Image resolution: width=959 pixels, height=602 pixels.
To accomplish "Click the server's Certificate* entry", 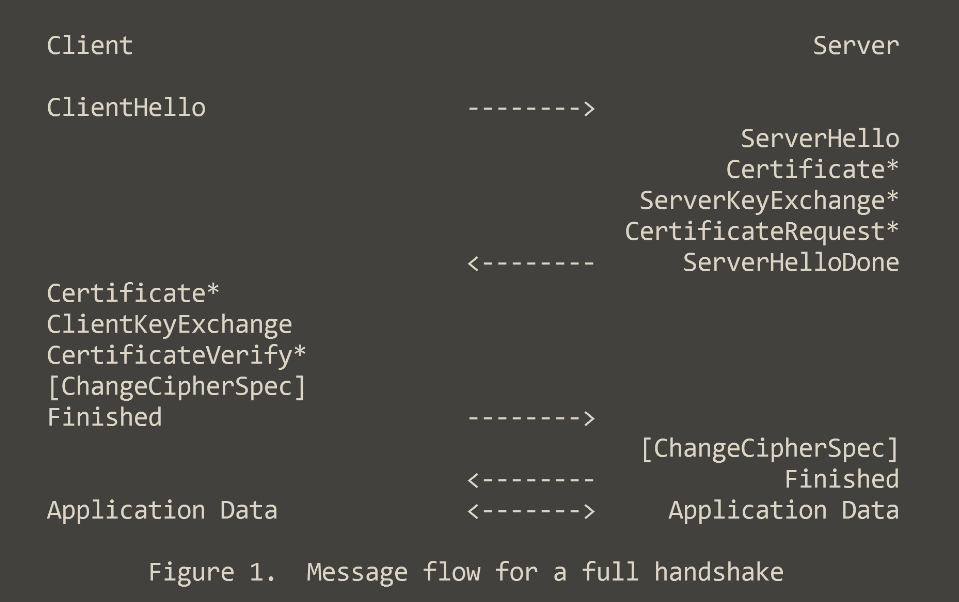I will pyautogui.click(x=812, y=169).
